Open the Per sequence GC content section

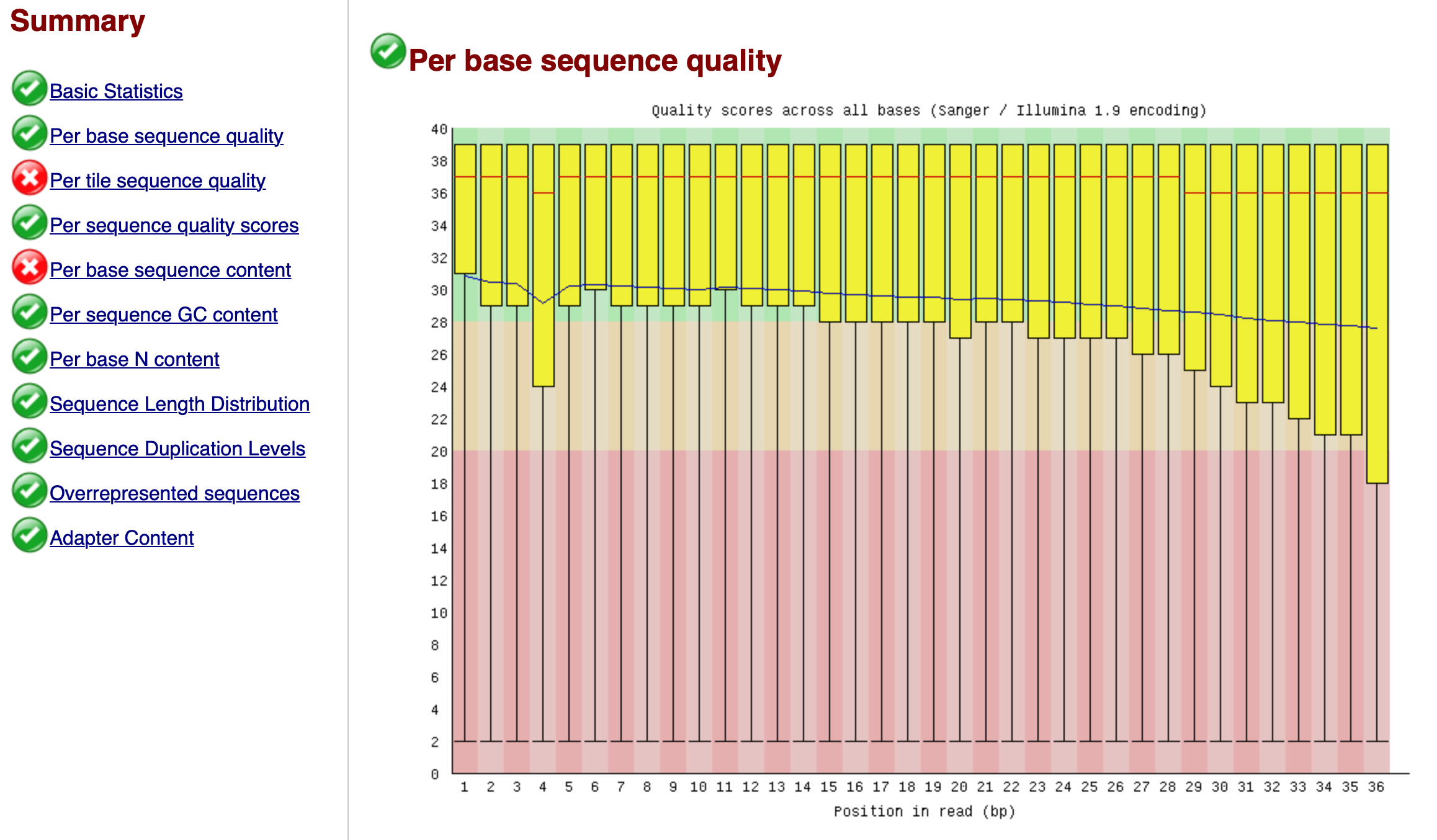[164, 314]
